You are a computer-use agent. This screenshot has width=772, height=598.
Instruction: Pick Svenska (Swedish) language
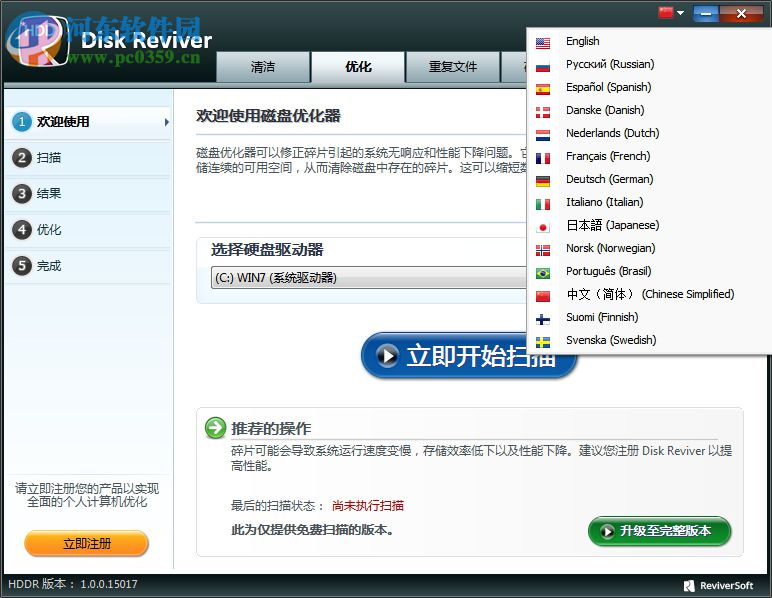[611, 340]
